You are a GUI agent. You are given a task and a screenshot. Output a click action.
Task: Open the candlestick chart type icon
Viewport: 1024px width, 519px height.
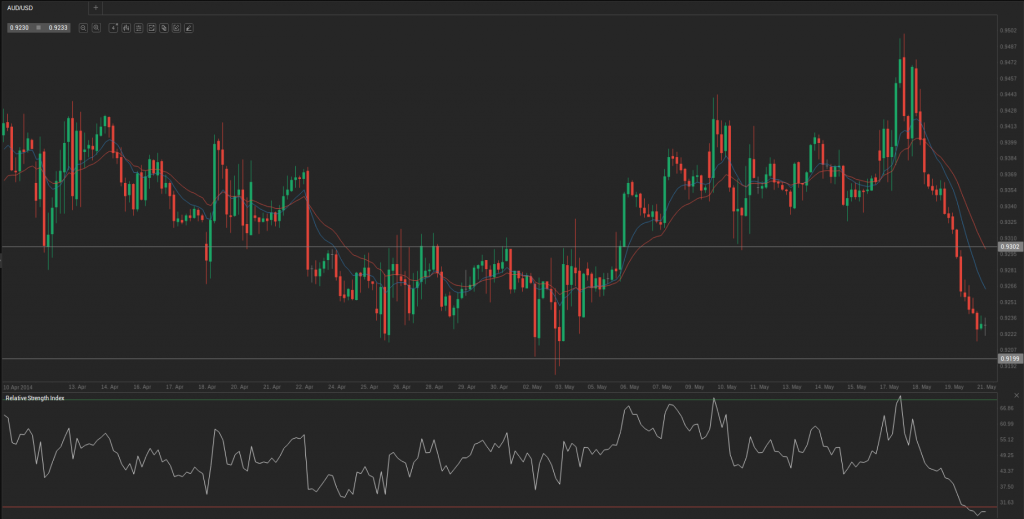coord(126,28)
